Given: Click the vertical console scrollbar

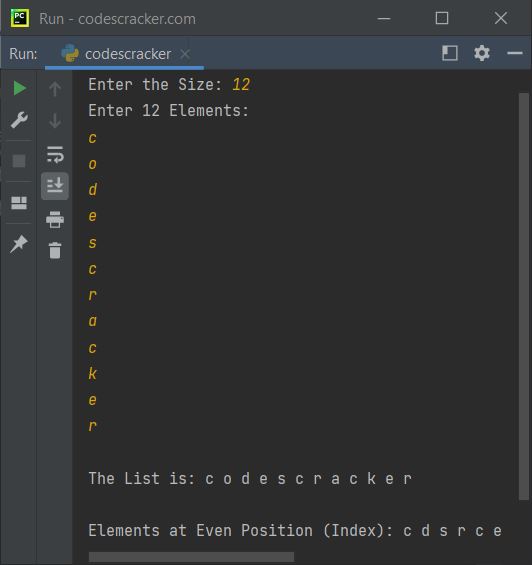Looking at the screenshot, I should 523,296.
